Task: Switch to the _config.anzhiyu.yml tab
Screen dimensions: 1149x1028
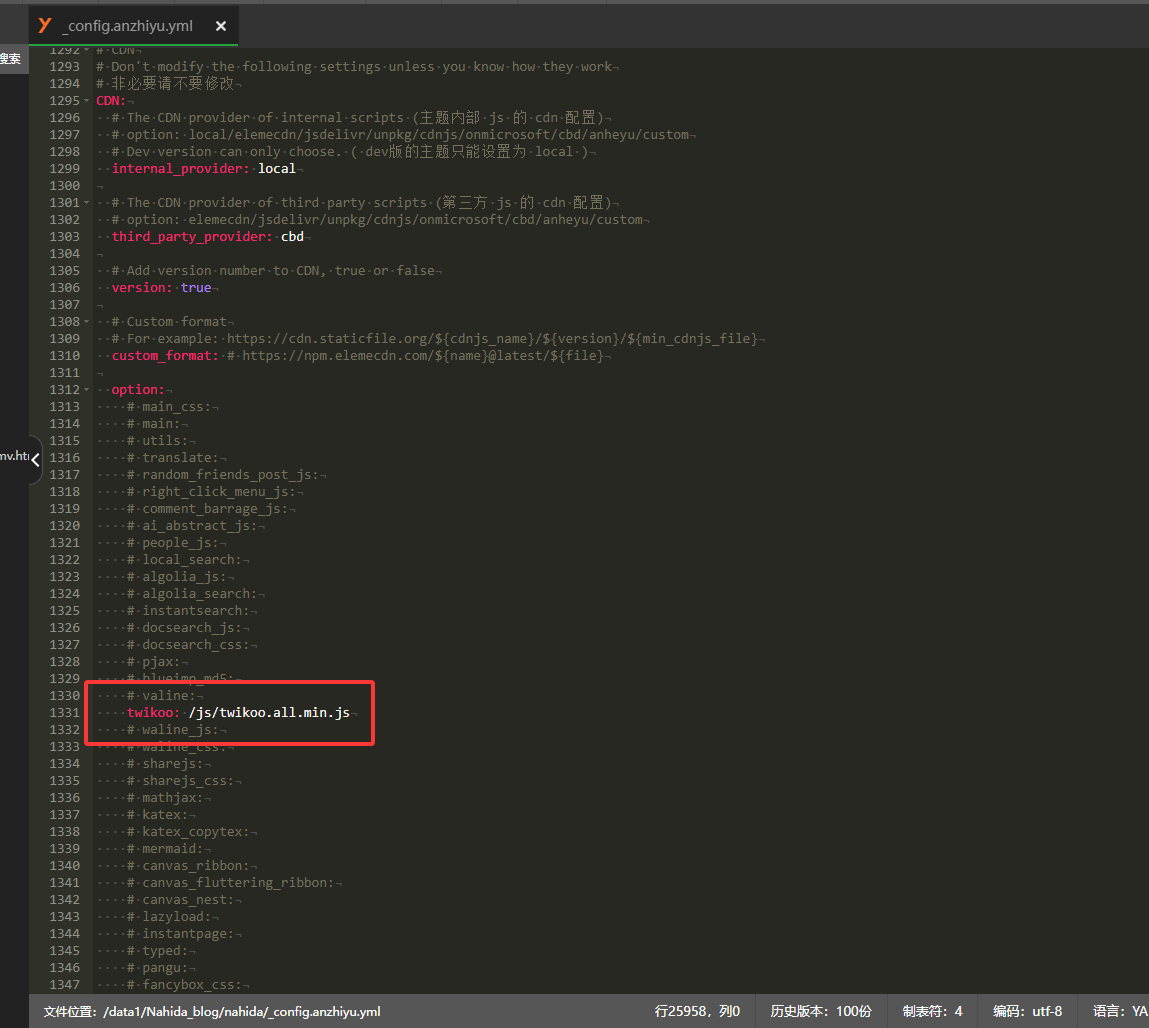Action: pyautogui.click(x=127, y=26)
